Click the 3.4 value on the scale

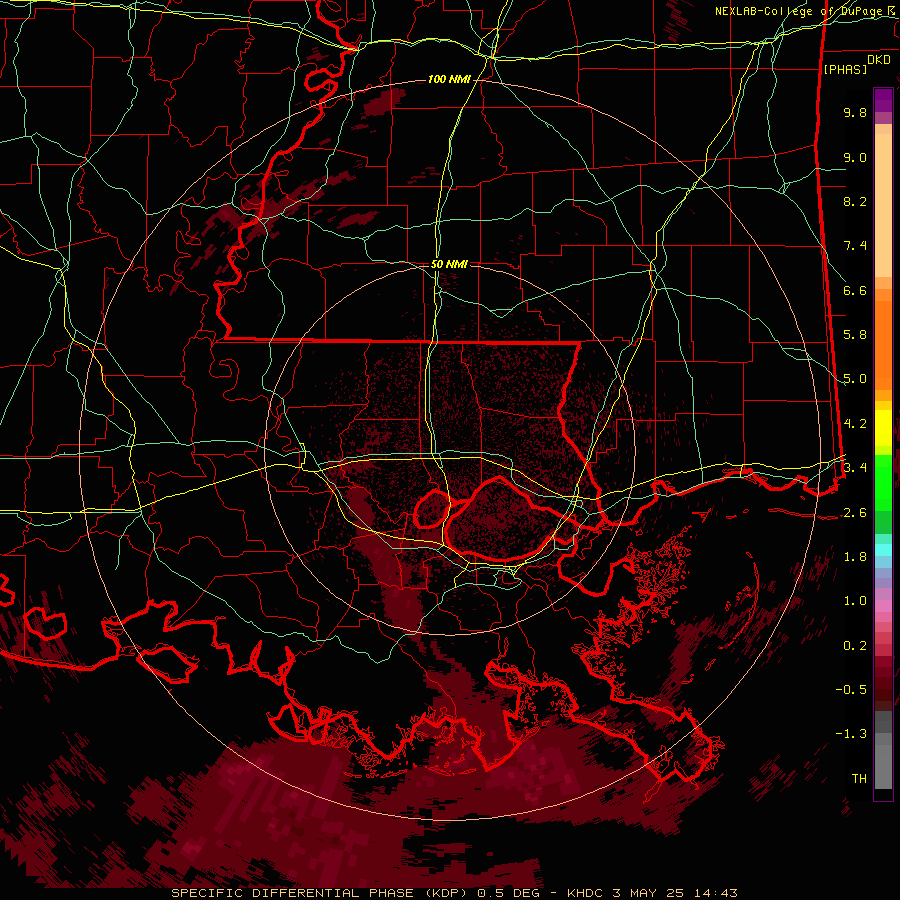pyautogui.click(x=855, y=468)
